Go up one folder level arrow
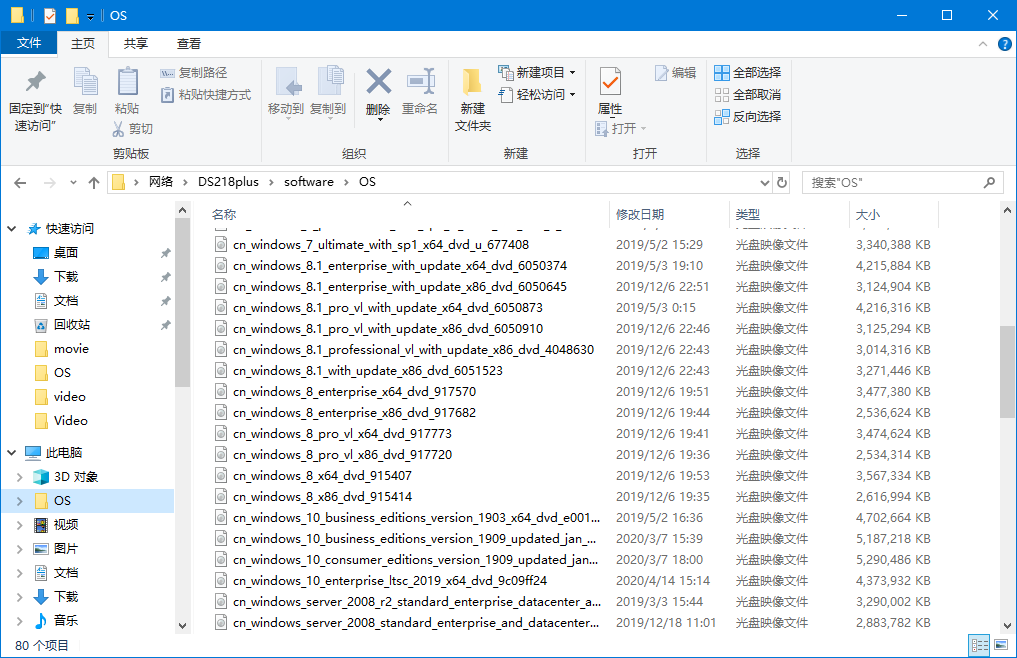 [94, 183]
